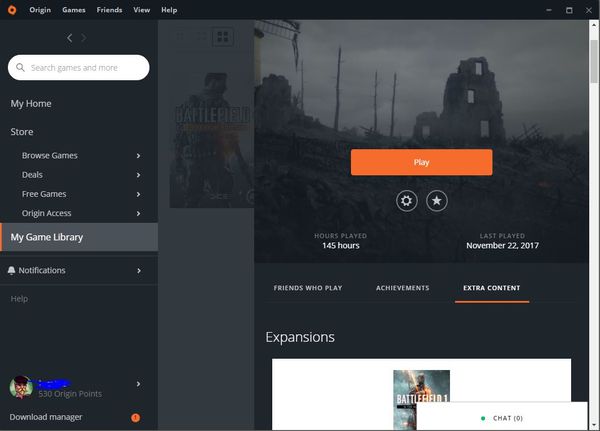600x431 pixels.
Task: Go back with the left arrow
Action: [70, 38]
